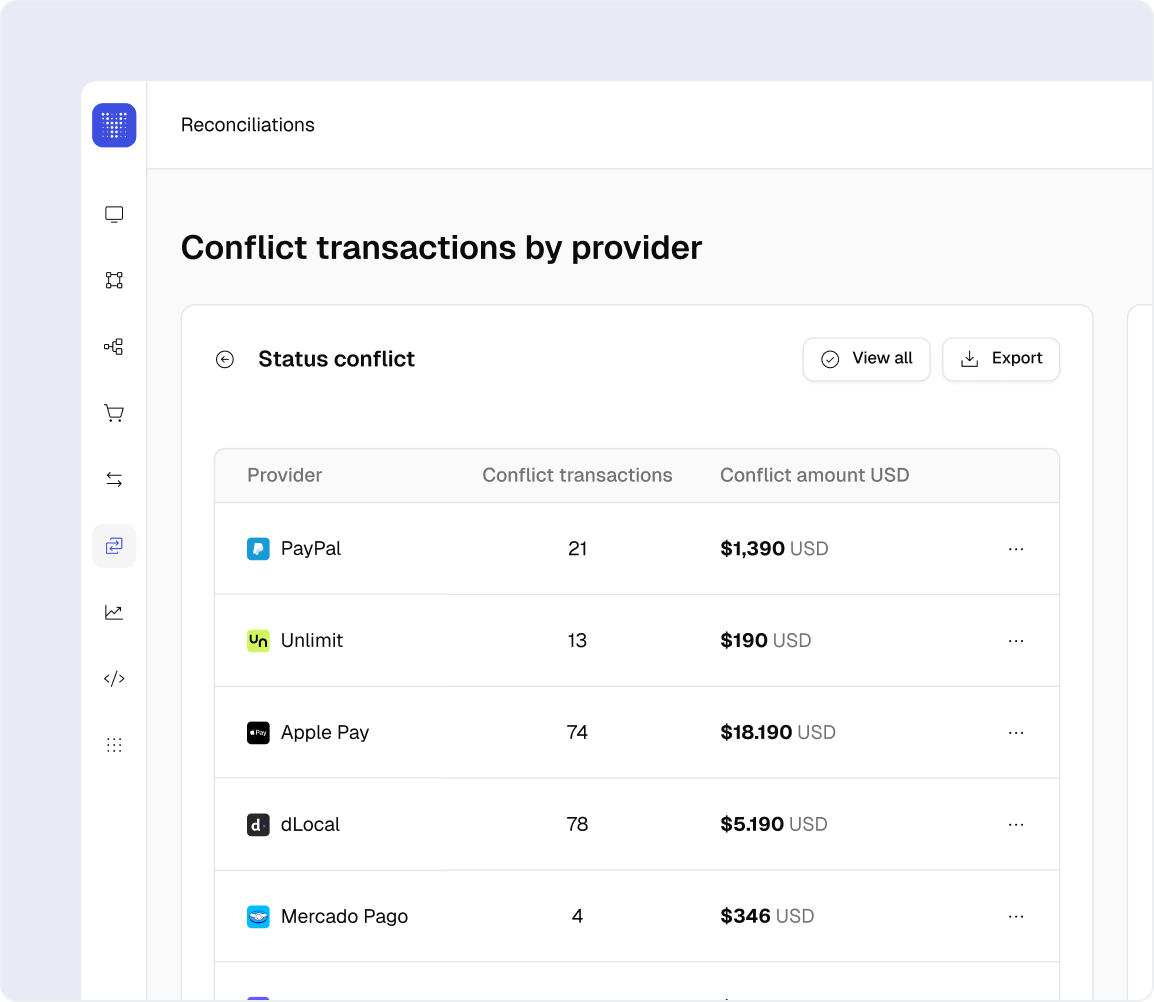The width and height of the screenshot is (1154, 1002).
Task: Click the Reconciliations breadcrumb title
Action: pos(248,125)
